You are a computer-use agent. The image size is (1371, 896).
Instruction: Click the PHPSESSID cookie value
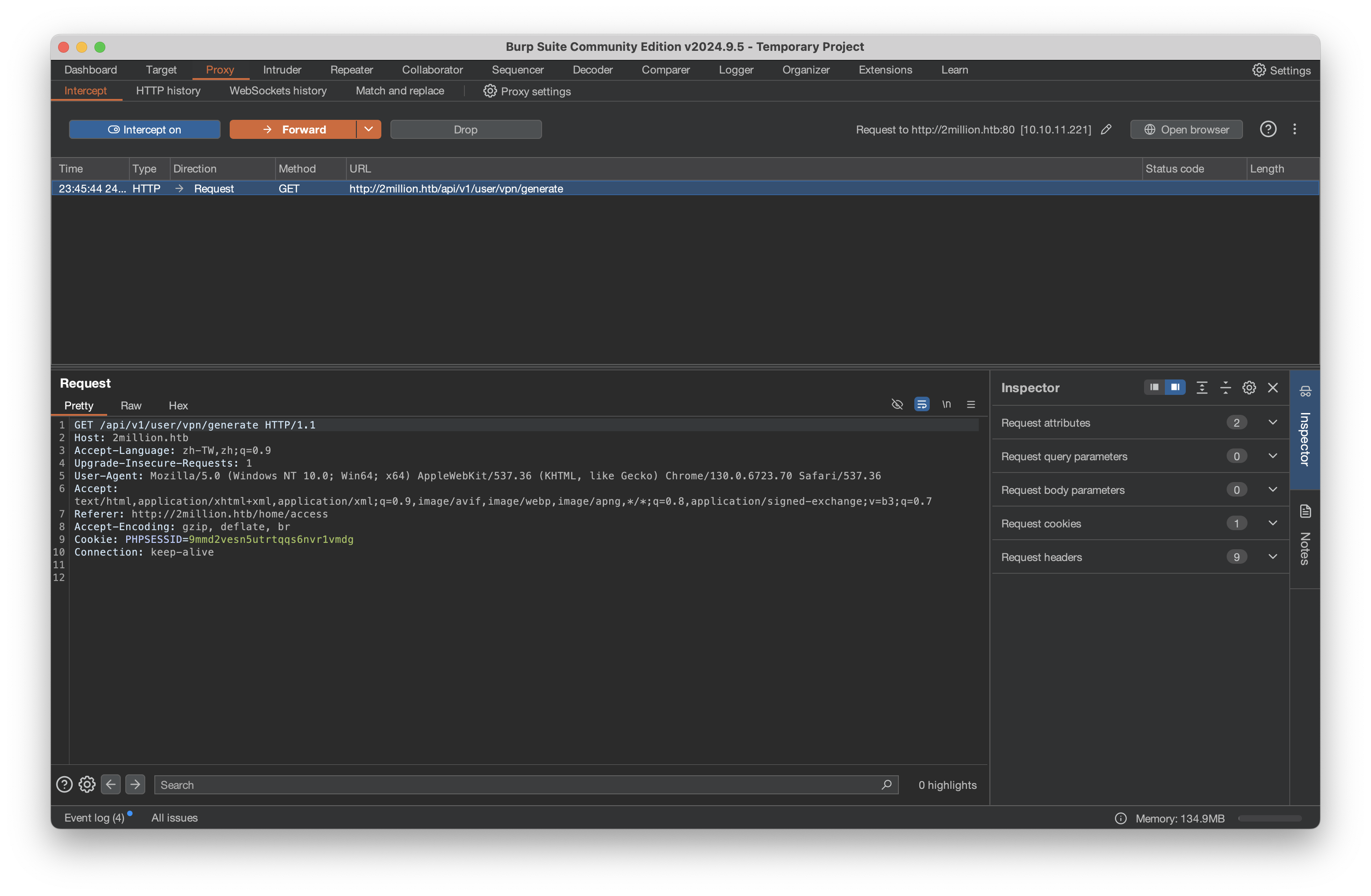[x=271, y=539]
